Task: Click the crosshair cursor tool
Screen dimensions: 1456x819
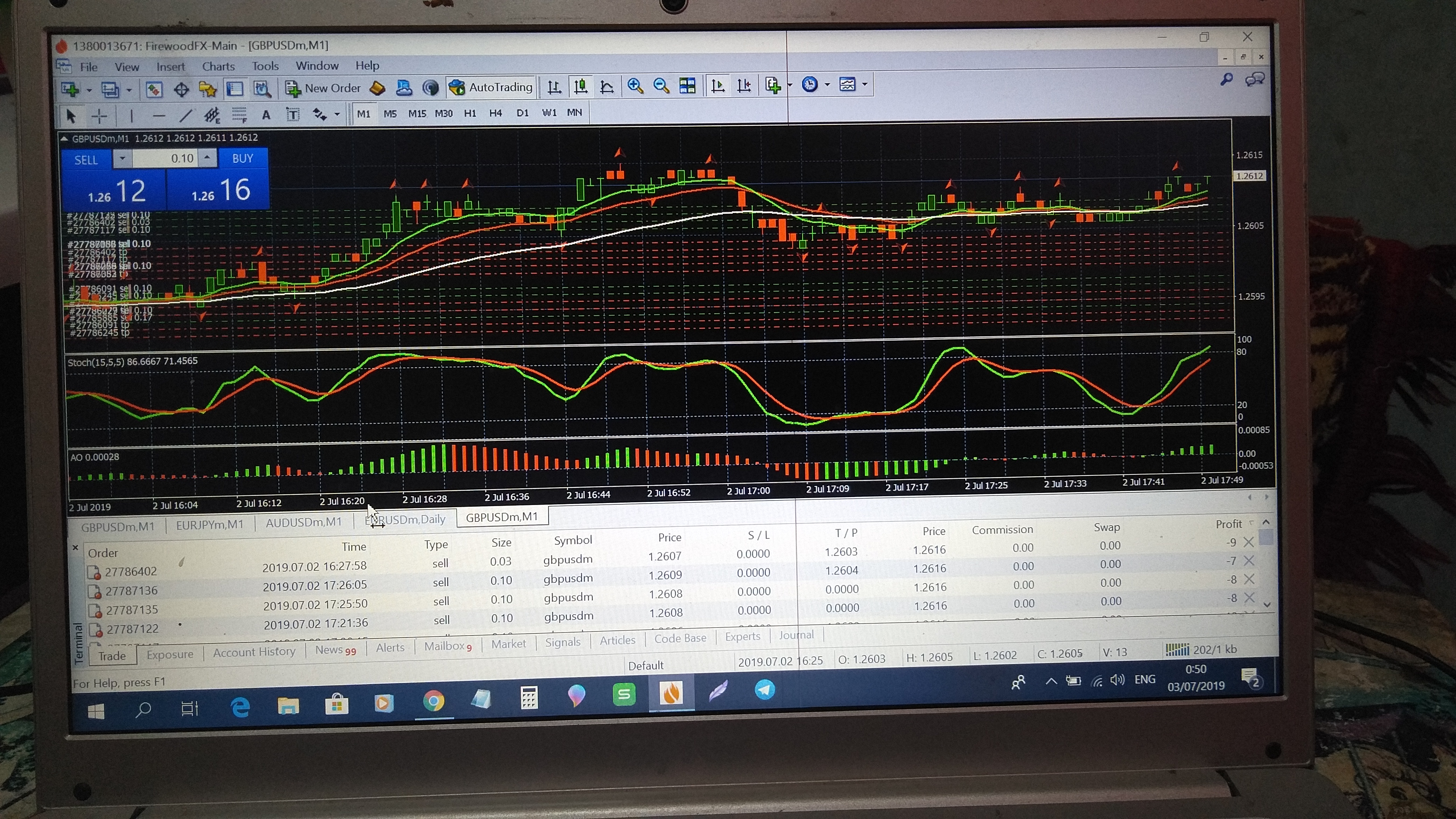Action: pyautogui.click(x=99, y=117)
